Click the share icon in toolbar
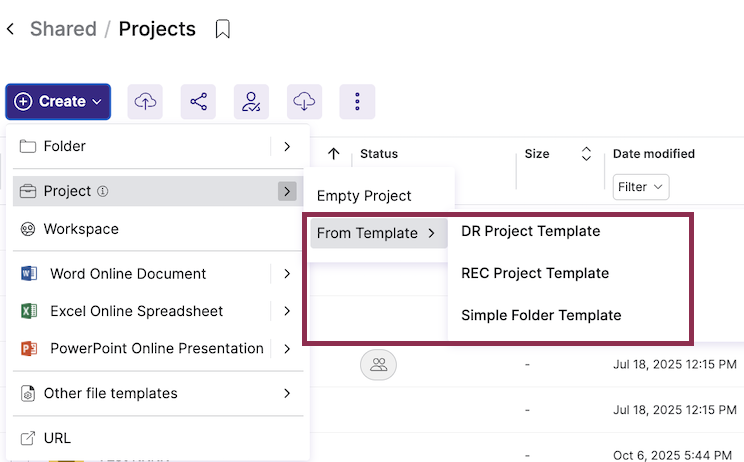Viewport: 744px width, 462px height. (x=198, y=102)
